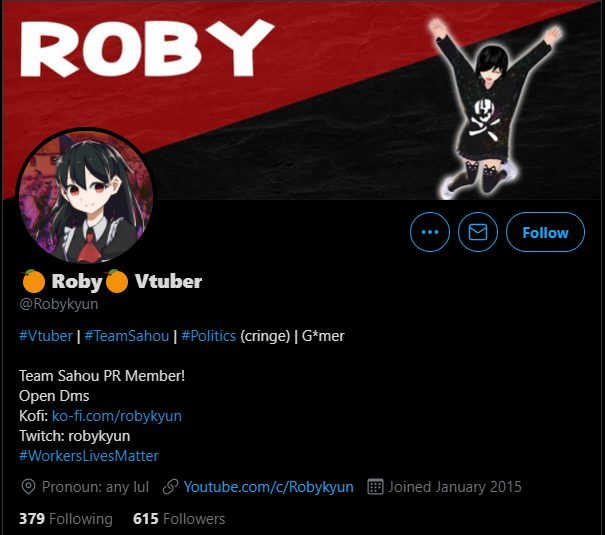The height and width of the screenshot is (535, 605).
Task: View the 379 Following list
Action: coord(66,519)
